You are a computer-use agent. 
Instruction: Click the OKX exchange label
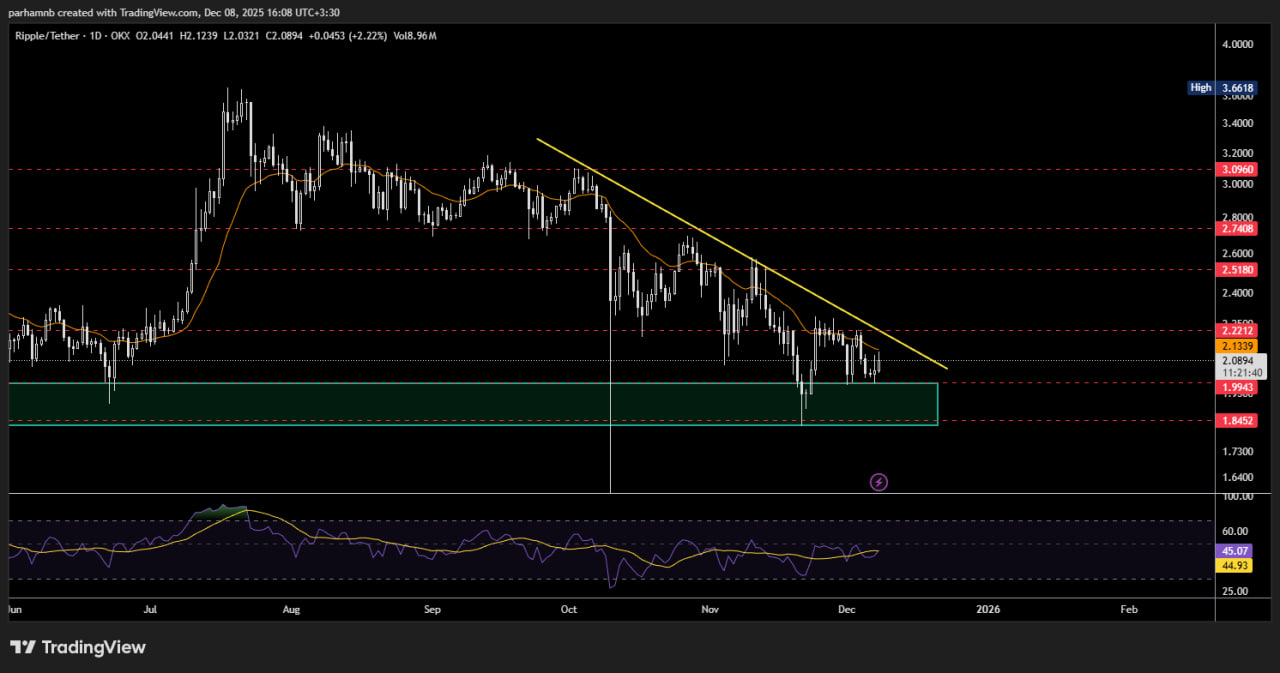120,35
